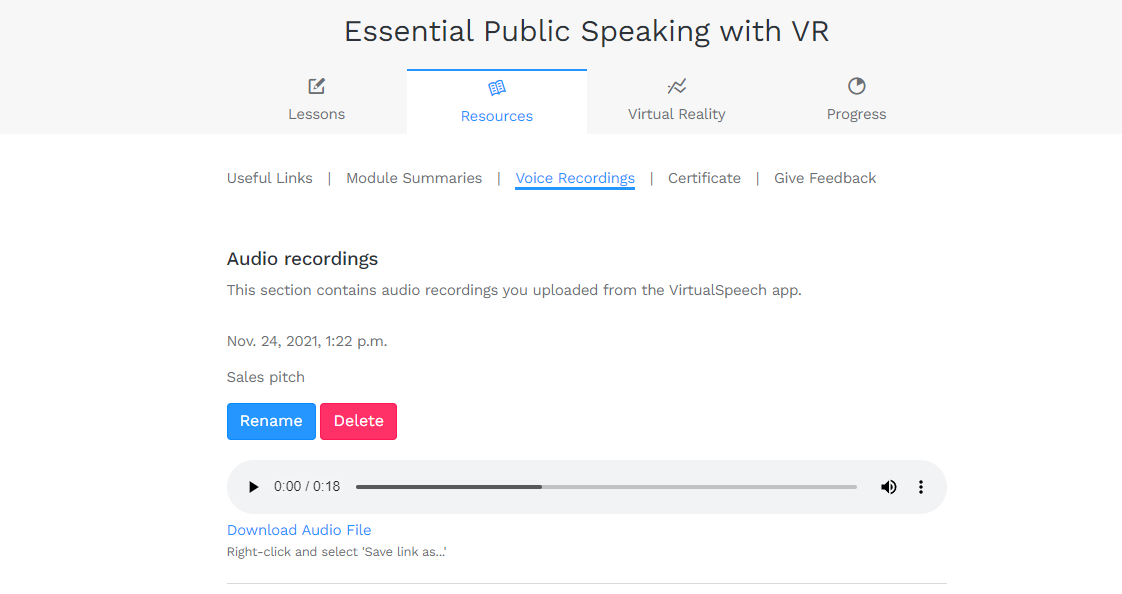Image resolution: width=1122 pixels, height=594 pixels.
Task: Go to the Progress tab
Action: coord(857,102)
